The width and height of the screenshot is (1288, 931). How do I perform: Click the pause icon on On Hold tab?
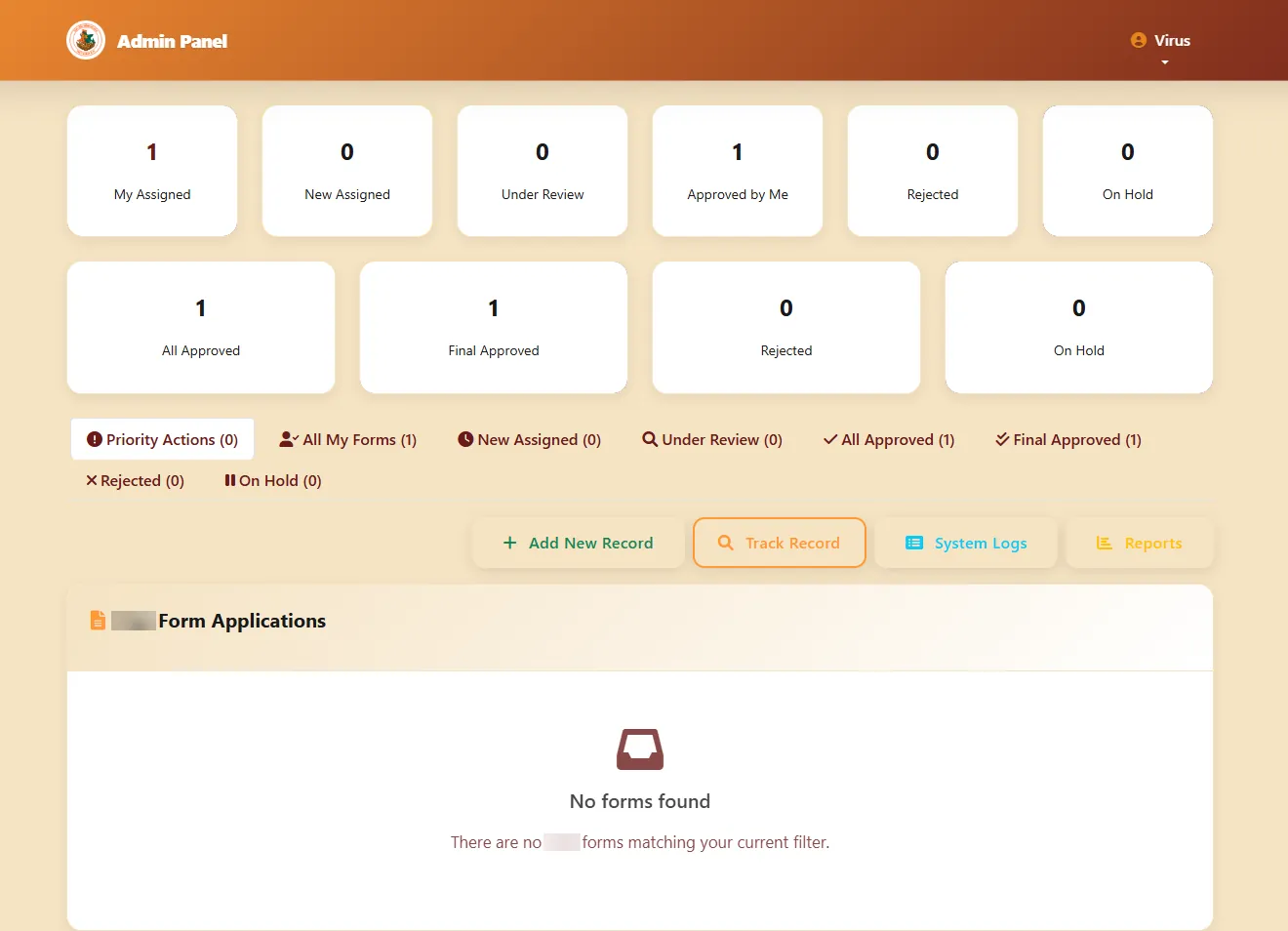point(230,480)
